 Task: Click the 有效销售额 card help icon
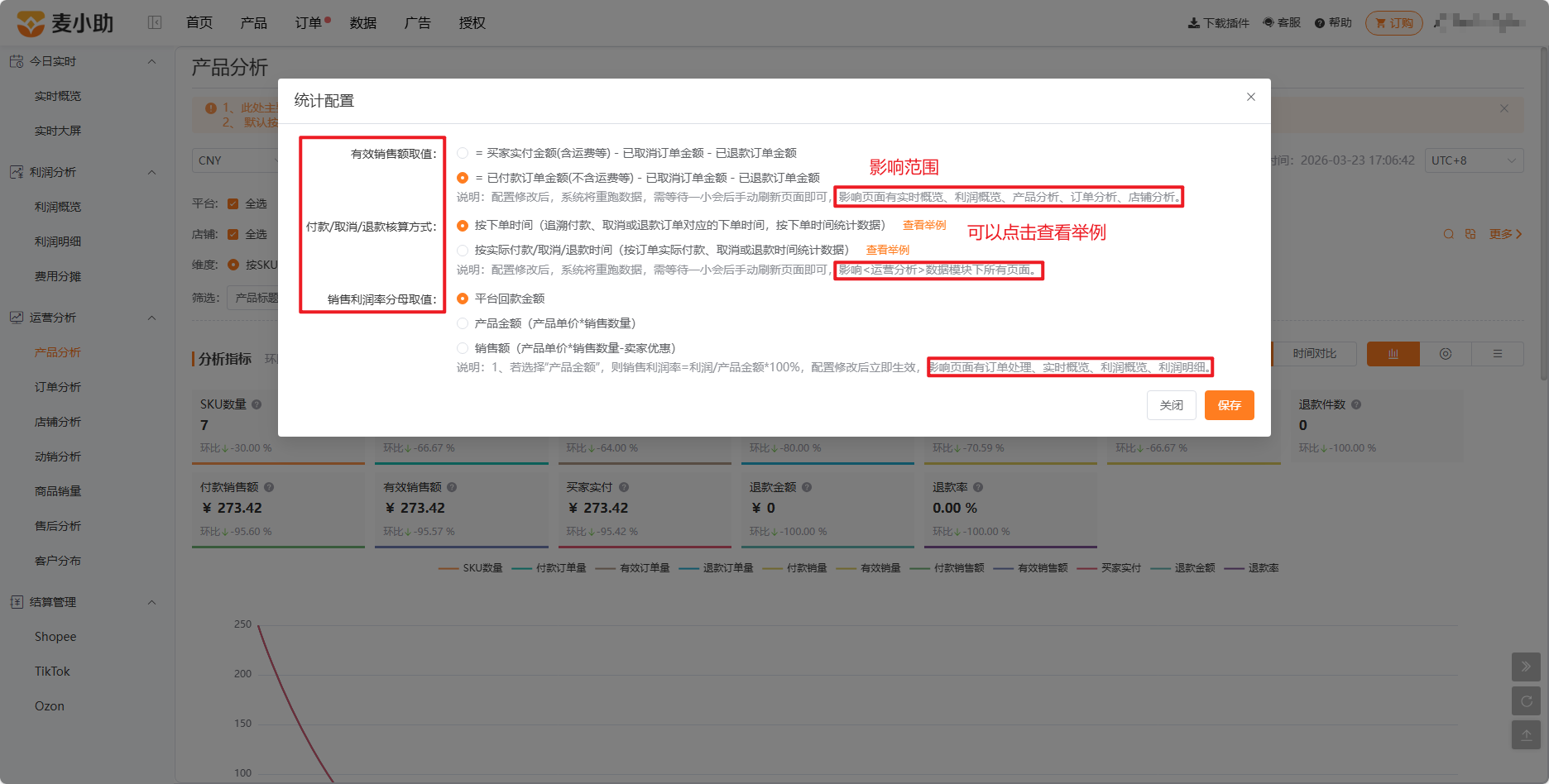[x=452, y=487]
